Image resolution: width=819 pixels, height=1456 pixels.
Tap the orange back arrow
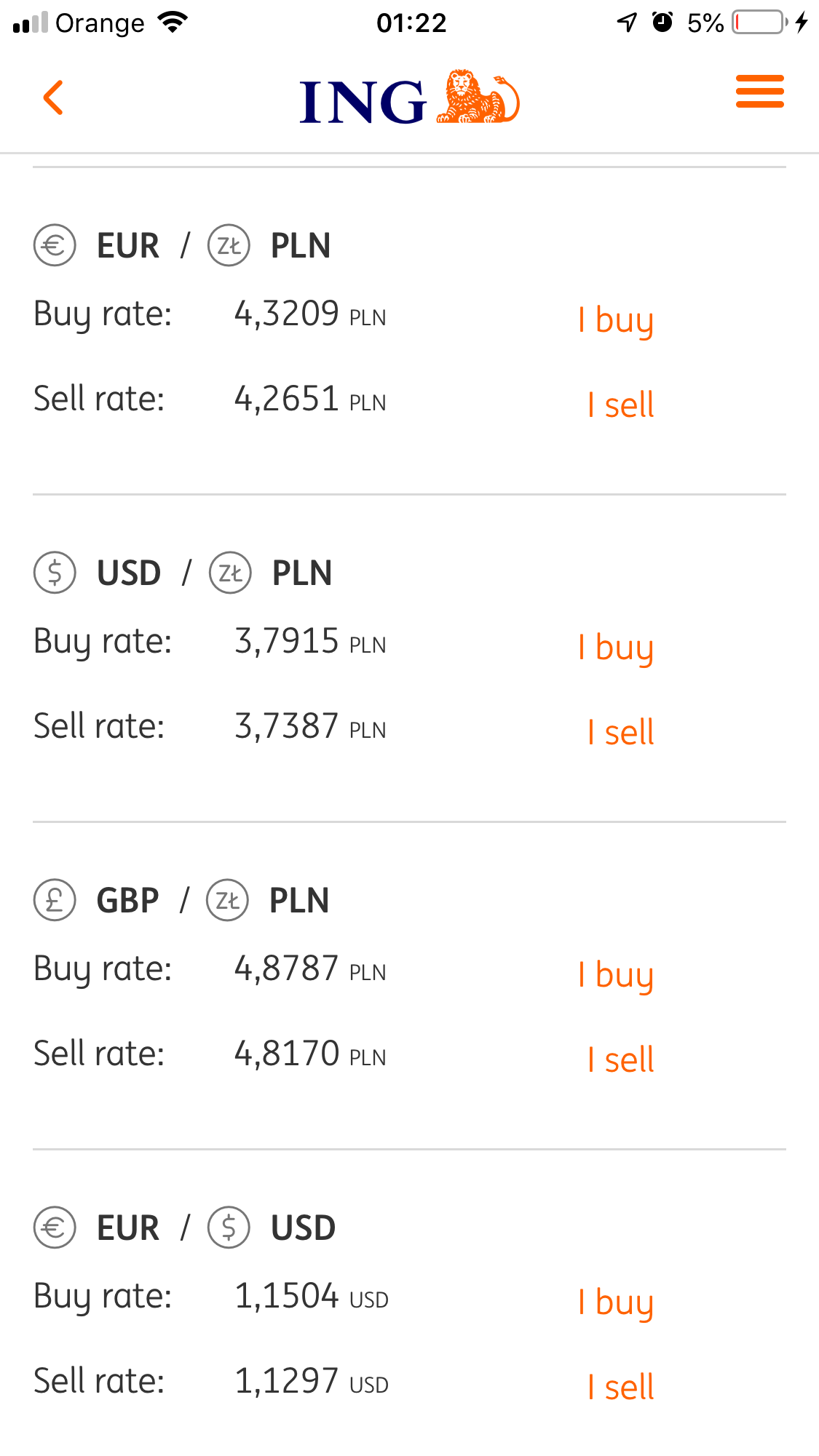click(x=53, y=98)
